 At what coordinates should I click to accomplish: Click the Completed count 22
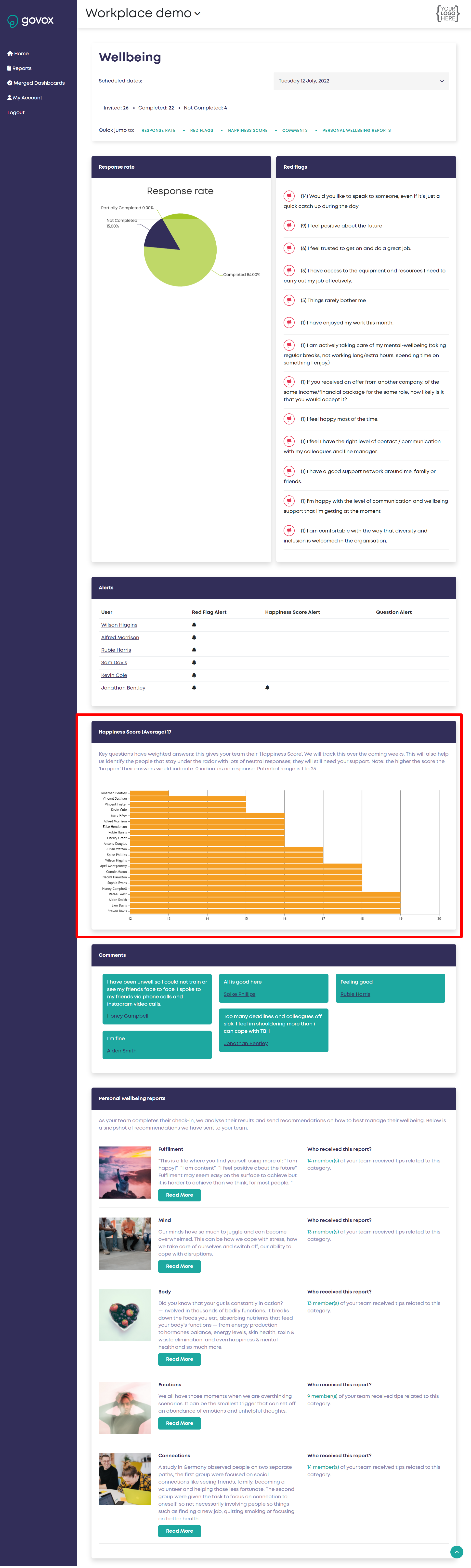171,108
